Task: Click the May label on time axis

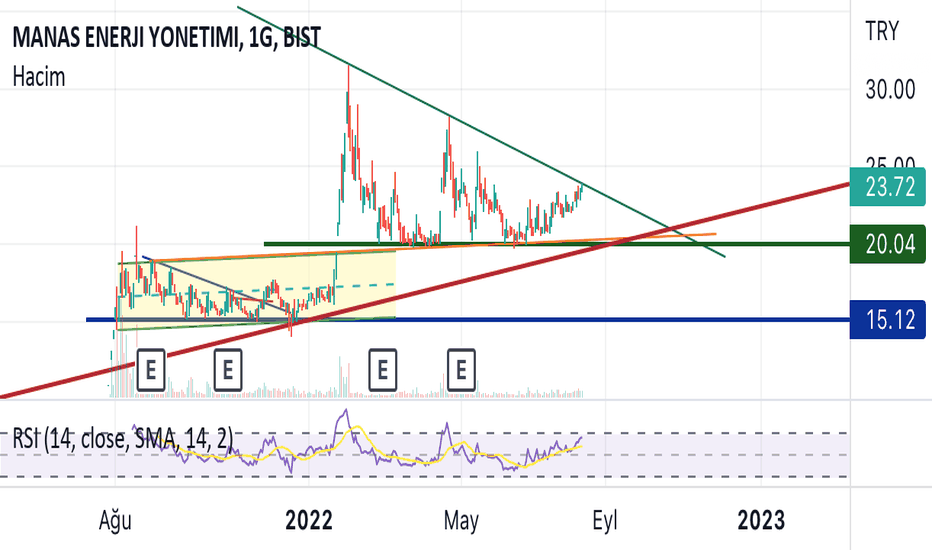Action: [462, 520]
